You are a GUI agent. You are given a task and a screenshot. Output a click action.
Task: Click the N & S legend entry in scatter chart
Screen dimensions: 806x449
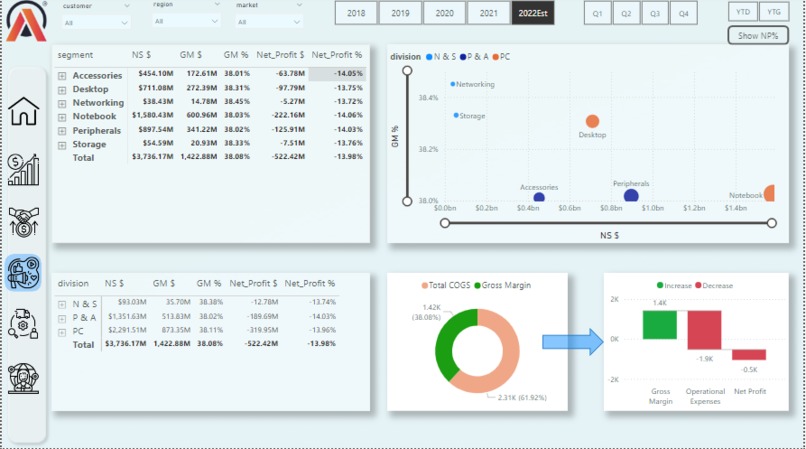[x=441, y=57]
